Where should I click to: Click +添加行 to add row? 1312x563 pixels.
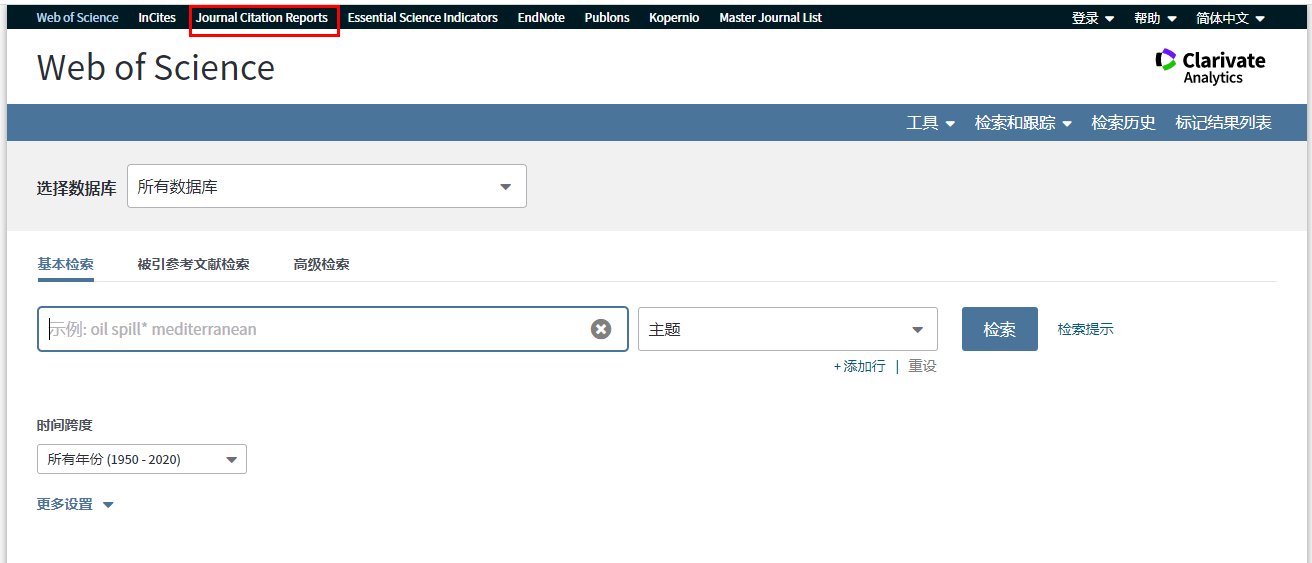(859, 366)
